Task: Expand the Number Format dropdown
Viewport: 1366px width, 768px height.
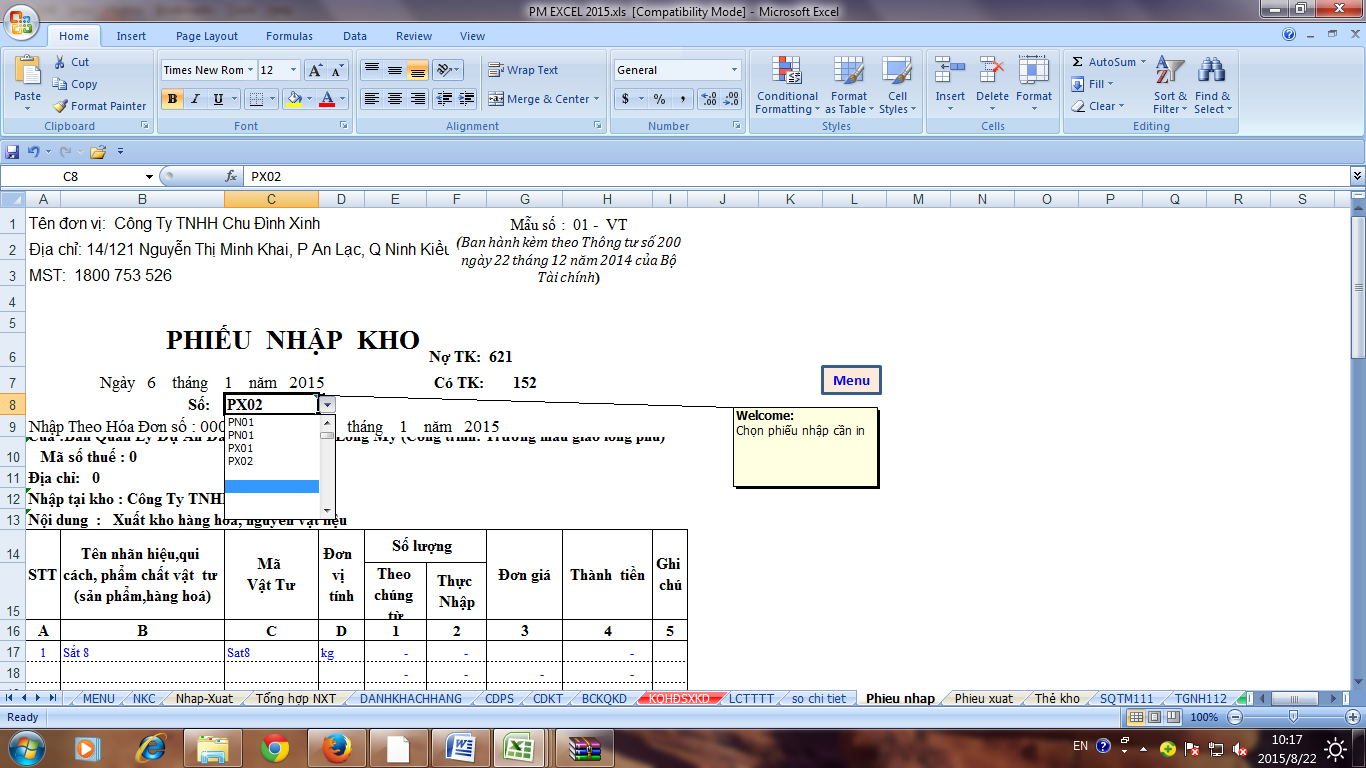Action: pos(734,70)
